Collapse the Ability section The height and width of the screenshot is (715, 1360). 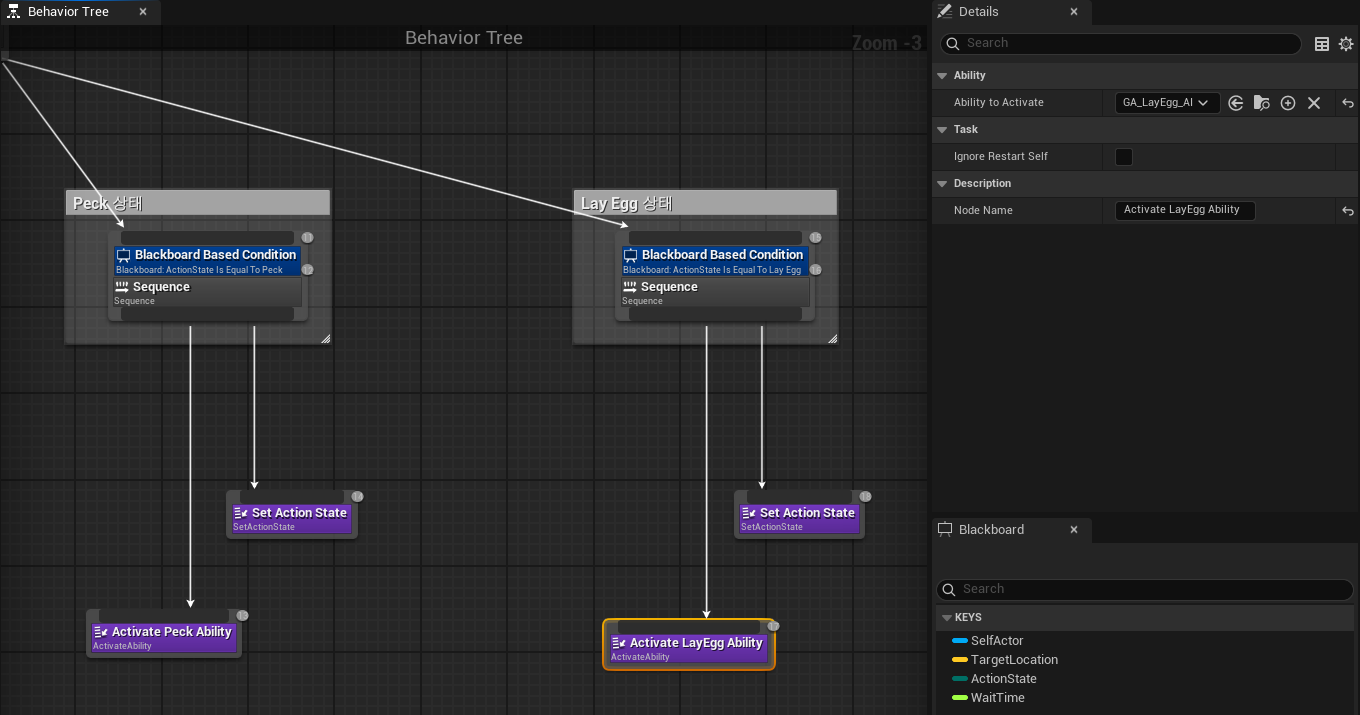(942, 76)
